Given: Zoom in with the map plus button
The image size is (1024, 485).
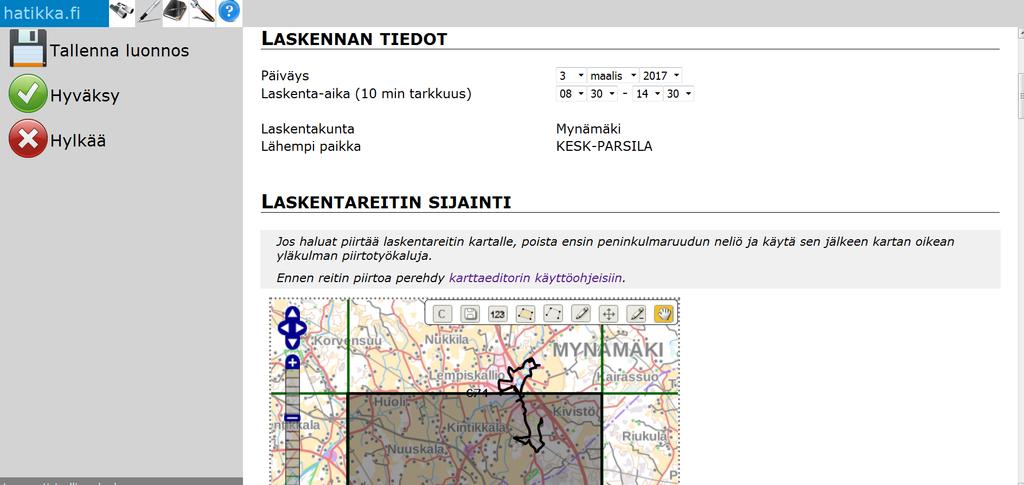Looking at the screenshot, I should pos(293,362).
